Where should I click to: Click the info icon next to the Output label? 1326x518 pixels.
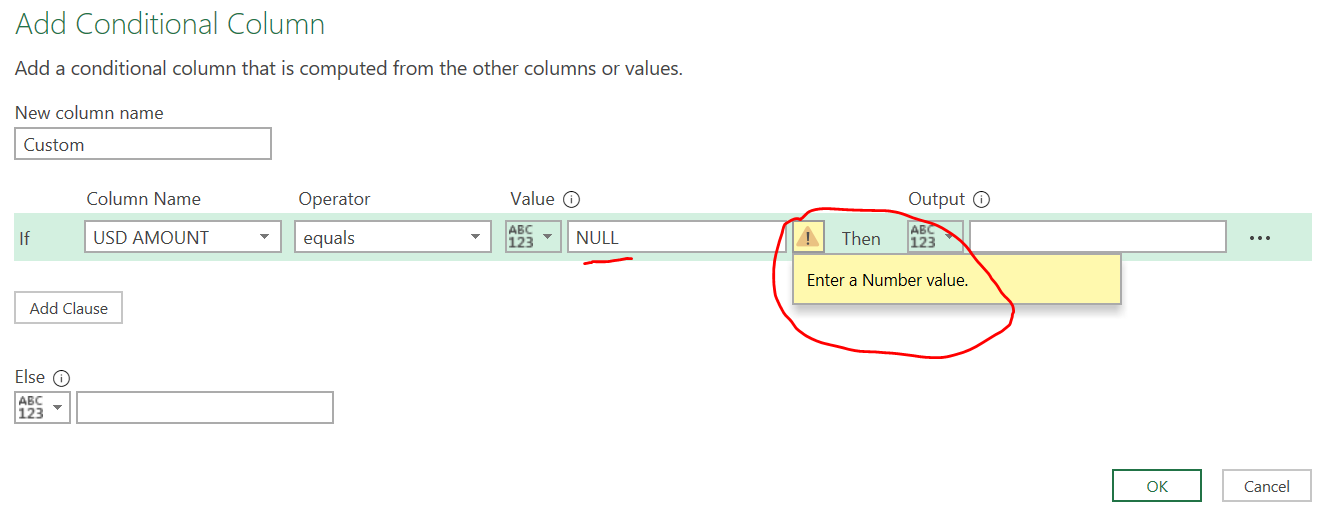(x=982, y=199)
